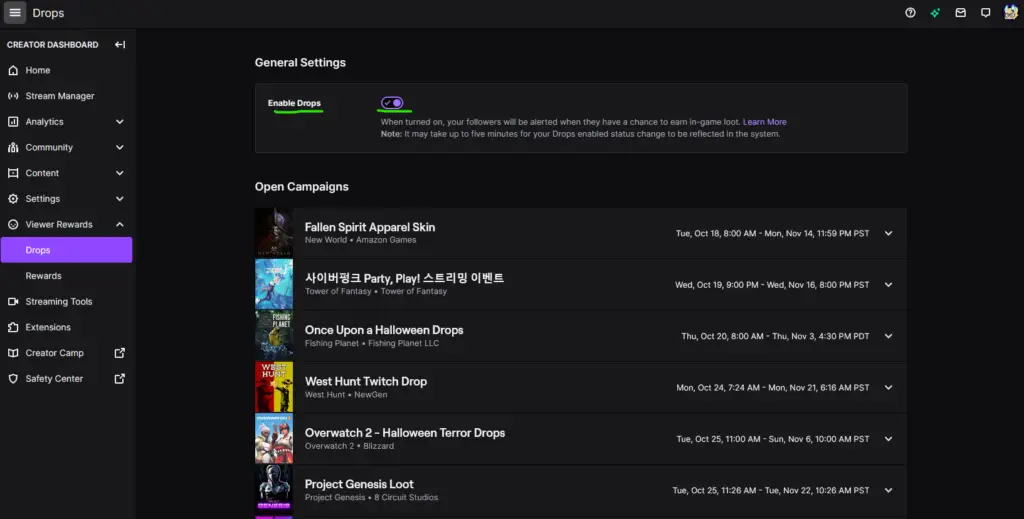Open Creator Camp external link icon
Image resolution: width=1024 pixels, height=519 pixels.
click(120, 353)
